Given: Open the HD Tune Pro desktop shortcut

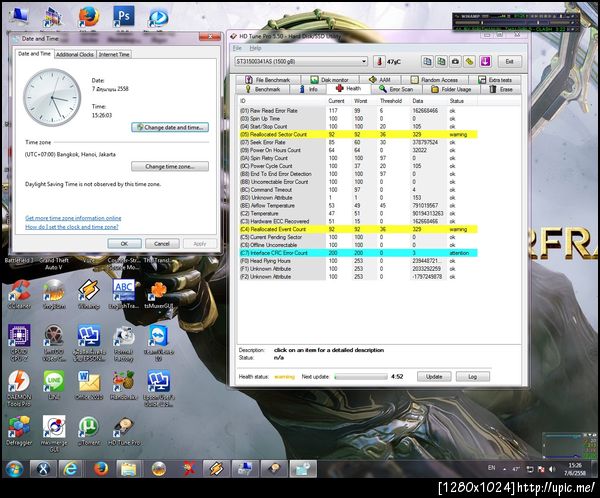Looking at the screenshot, I should pos(124,431).
